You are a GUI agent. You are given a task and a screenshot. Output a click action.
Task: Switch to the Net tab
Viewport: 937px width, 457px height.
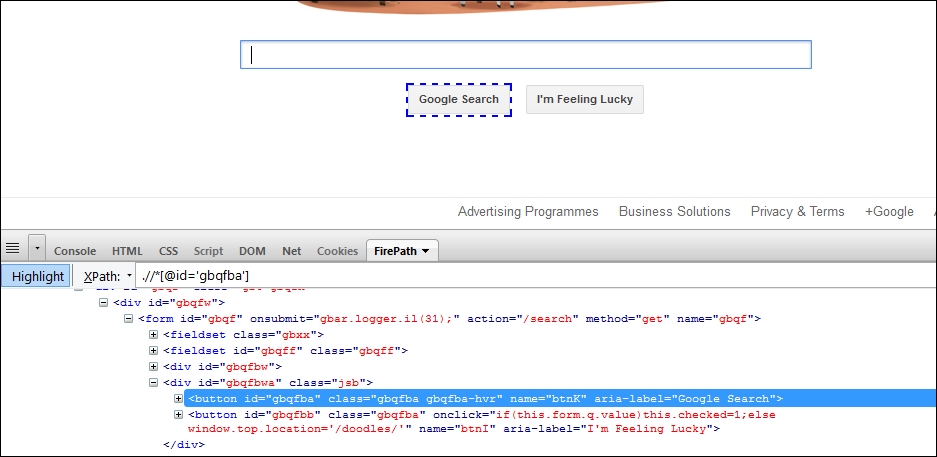[292, 251]
